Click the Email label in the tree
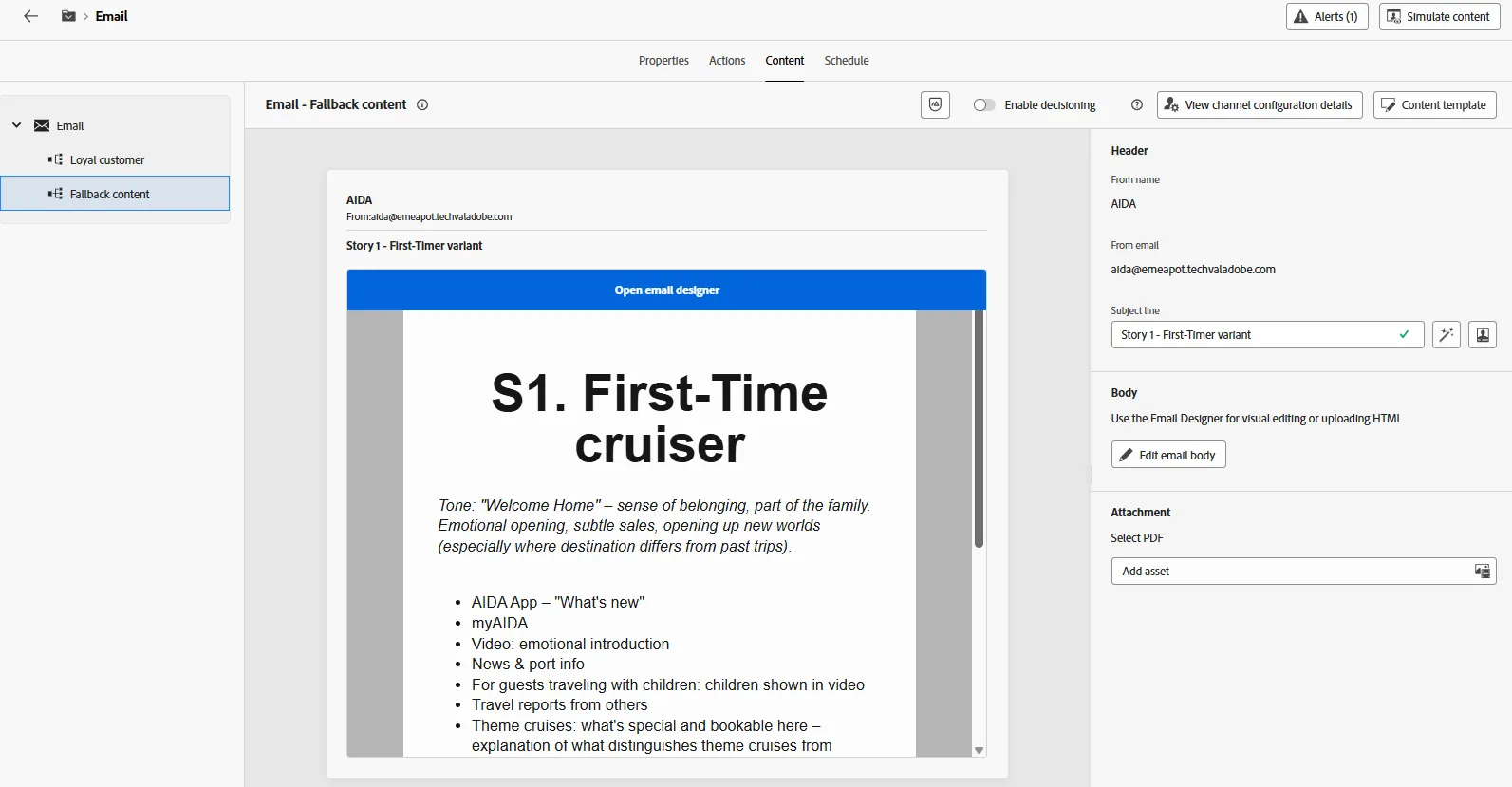This screenshot has height=787, width=1512. pyautogui.click(x=70, y=125)
